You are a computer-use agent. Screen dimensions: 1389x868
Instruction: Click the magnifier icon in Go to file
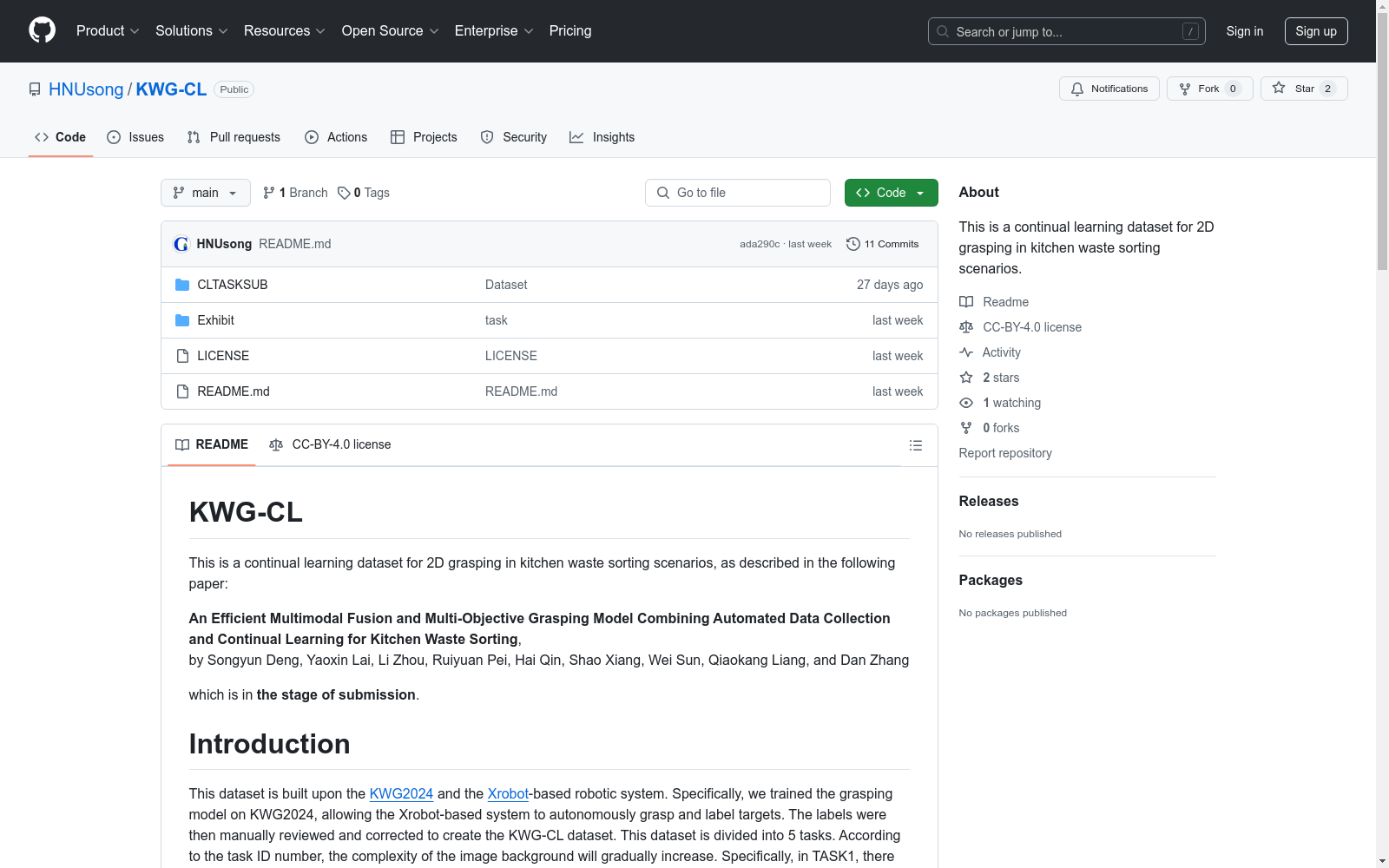pos(663,193)
